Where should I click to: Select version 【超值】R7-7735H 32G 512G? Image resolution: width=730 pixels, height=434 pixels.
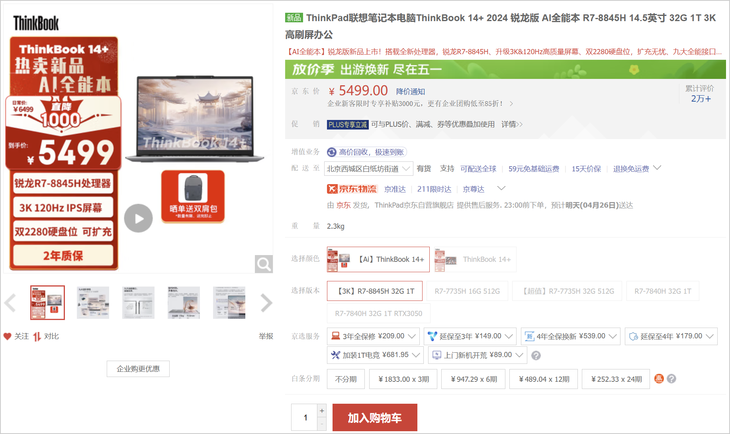568,291
